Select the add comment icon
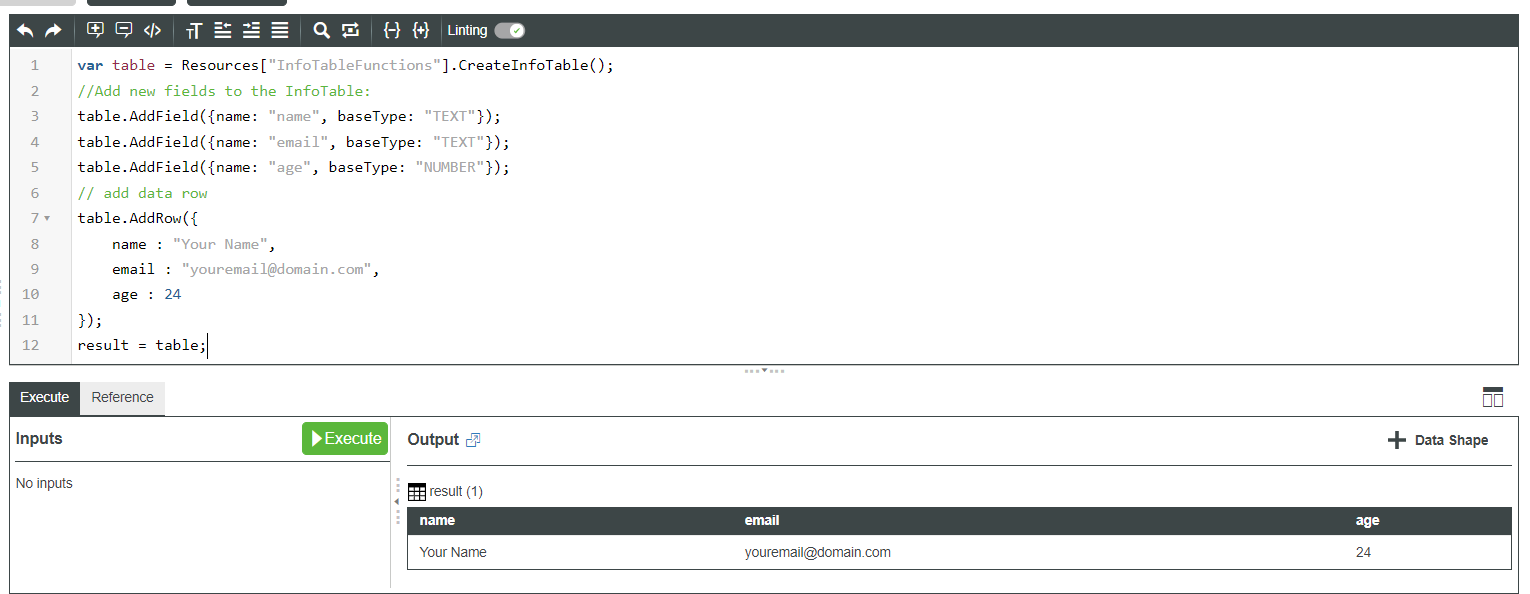The width and height of the screenshot is (1530, 594). [95, 30]
